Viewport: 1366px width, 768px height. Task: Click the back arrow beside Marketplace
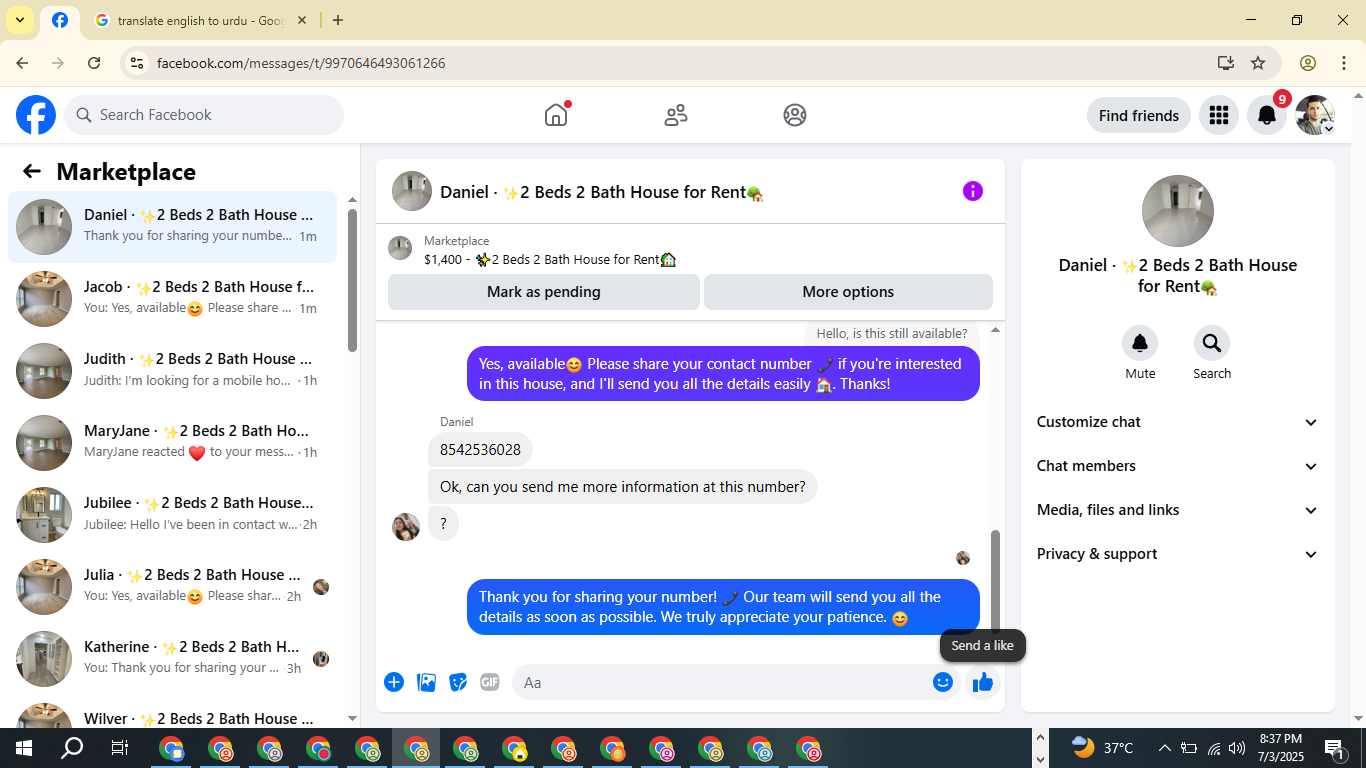(32, 171)
